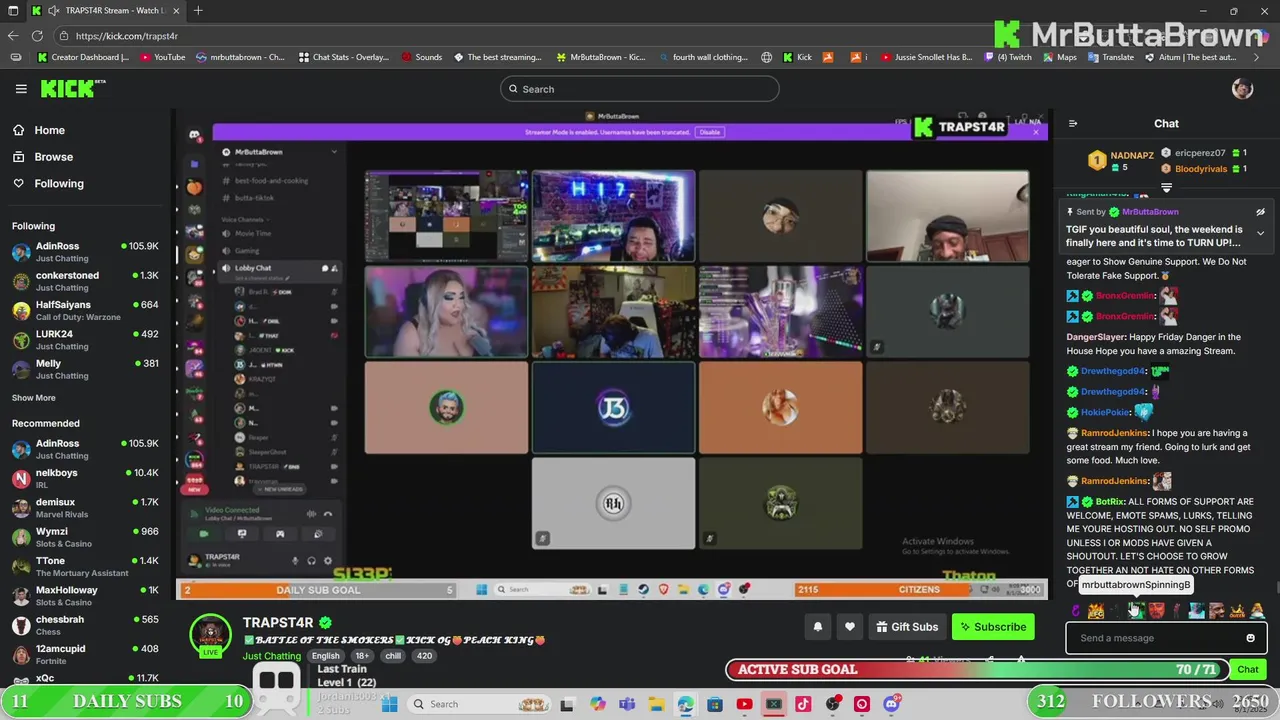Viewport: 1280px width, 720px height.
Task: Collapse the chat panel with the arrow icon
Action: (x=1073, y=124)
